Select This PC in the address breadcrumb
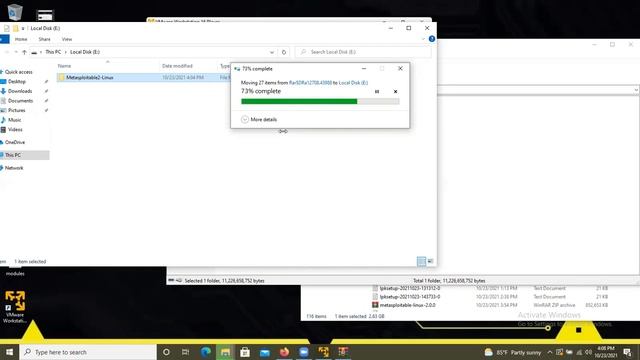This screenshot has width=640, height=360. 53,52
